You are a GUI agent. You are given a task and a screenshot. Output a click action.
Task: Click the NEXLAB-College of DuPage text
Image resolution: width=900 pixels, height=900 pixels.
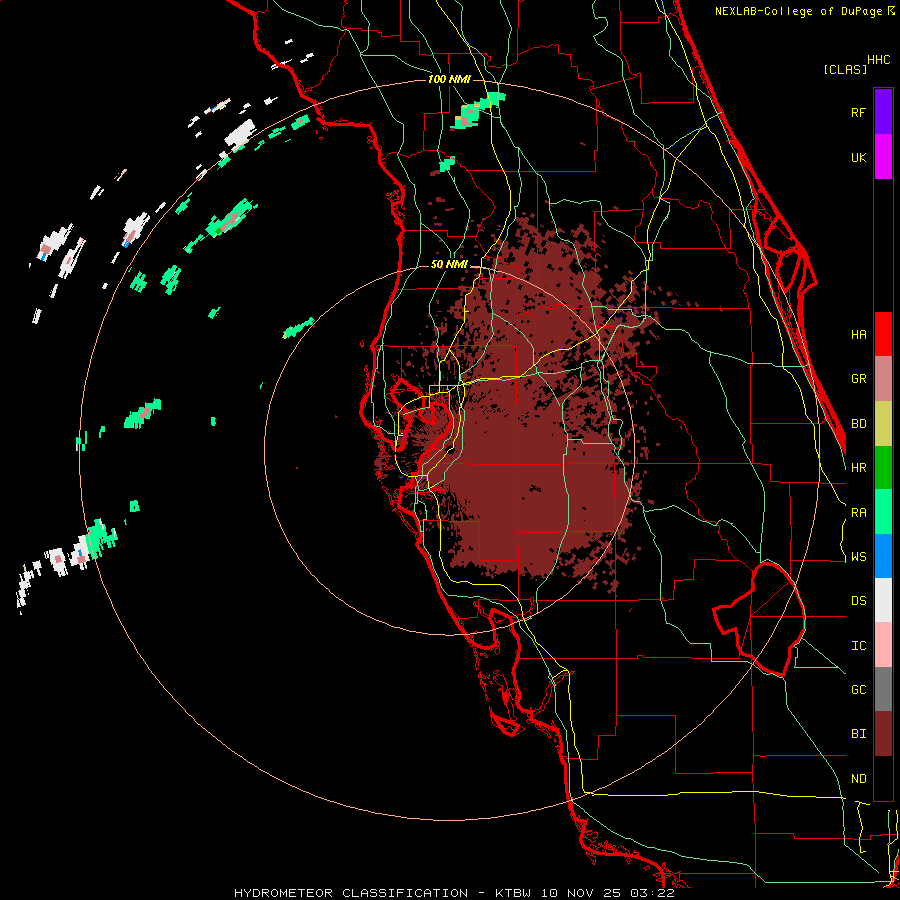coord(798,11)
